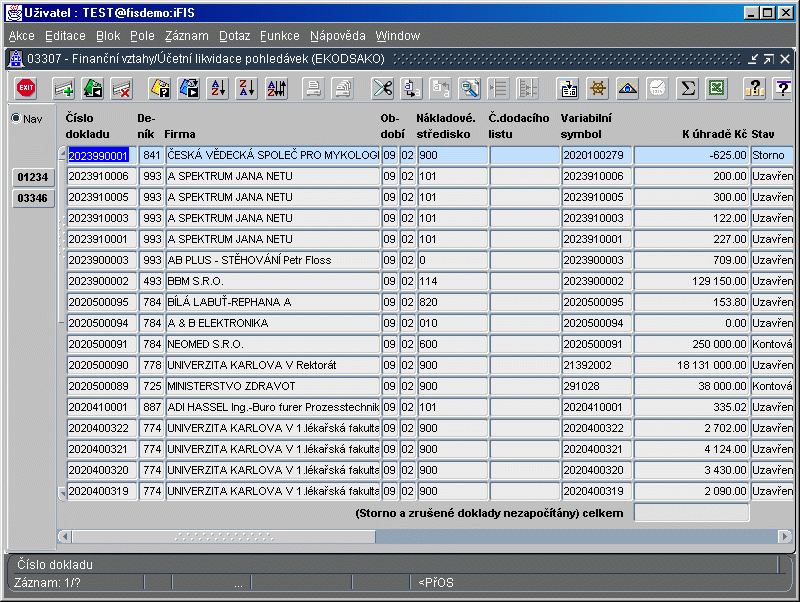Click the triangle eye icon
The width and height of the screenshot is (800, 602).
[628, 89]
